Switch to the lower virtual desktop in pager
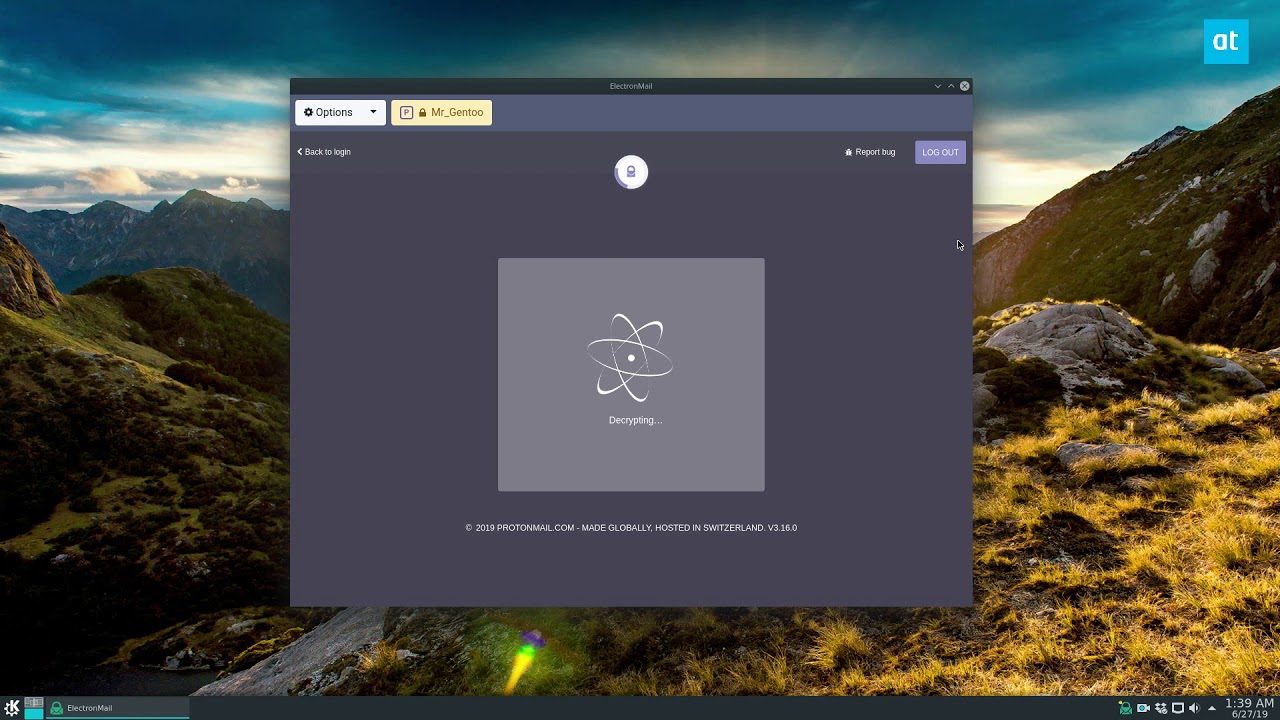The width and height of the screenshot is (1280, 720). pyautogui.click(x=34, y=713)
